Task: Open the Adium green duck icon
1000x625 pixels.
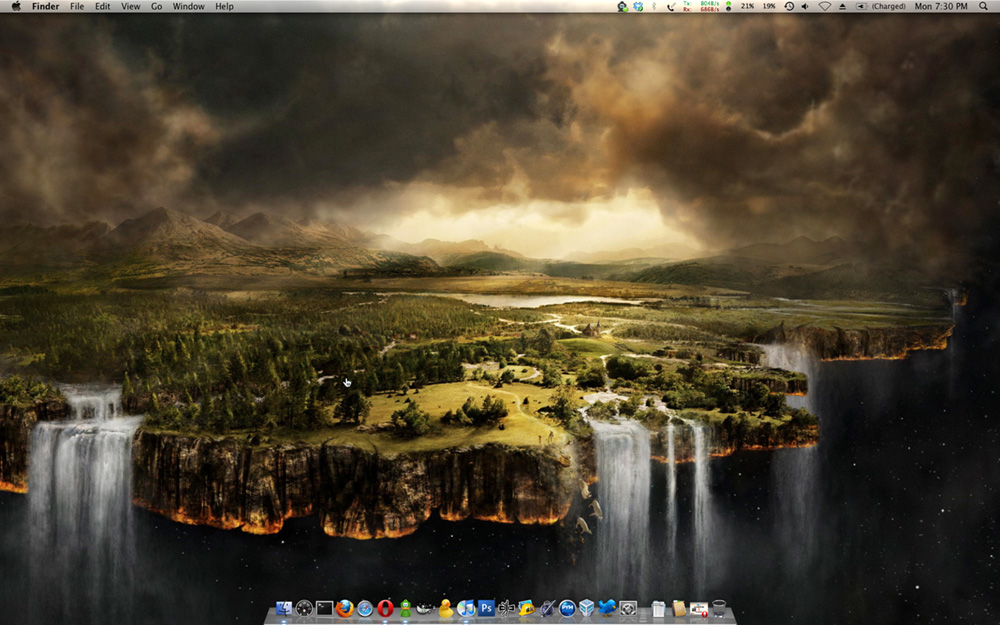Action: click(405, 608)
